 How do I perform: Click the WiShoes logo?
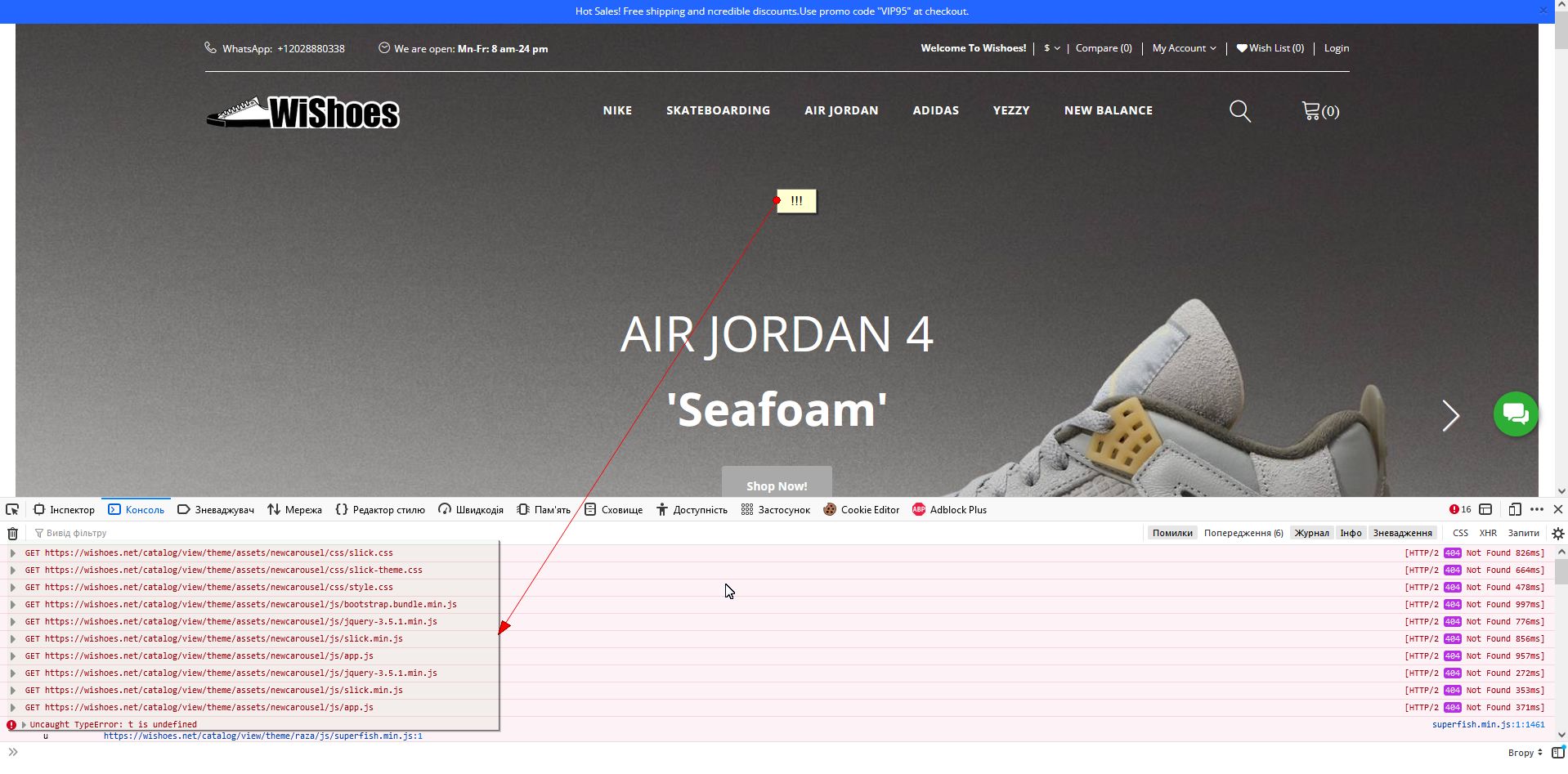pos(302,112)
